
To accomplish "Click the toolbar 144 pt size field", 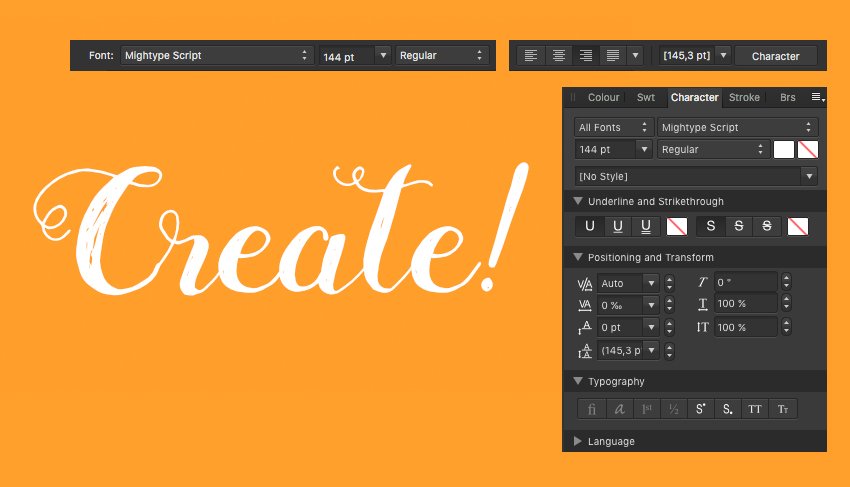I will [347, 56].
